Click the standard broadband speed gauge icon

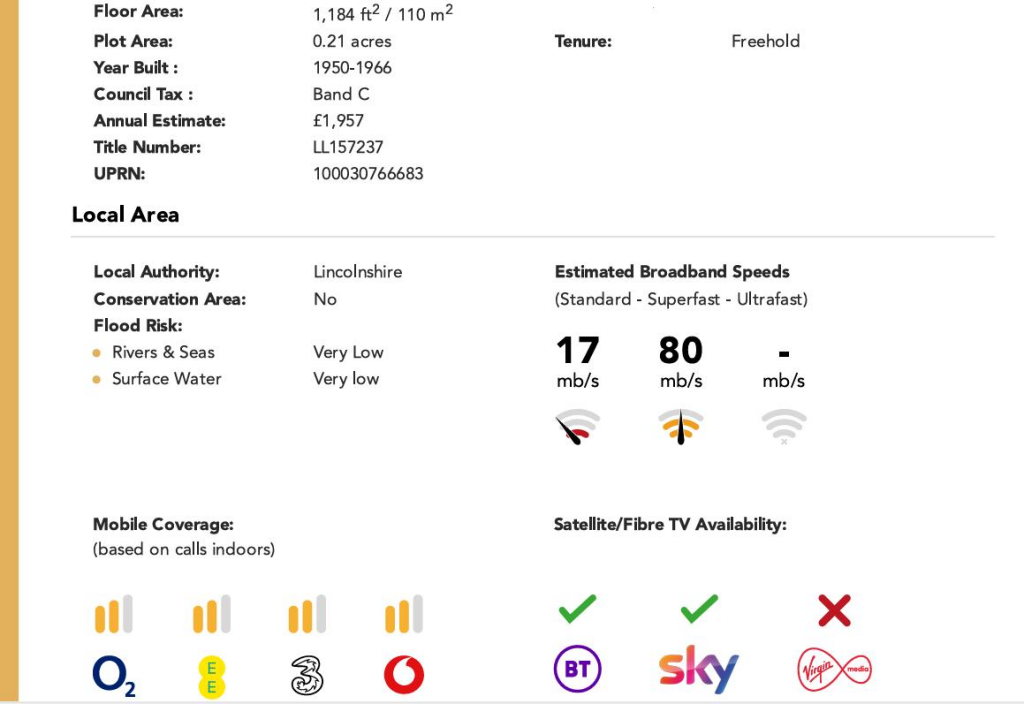point(577,426)
